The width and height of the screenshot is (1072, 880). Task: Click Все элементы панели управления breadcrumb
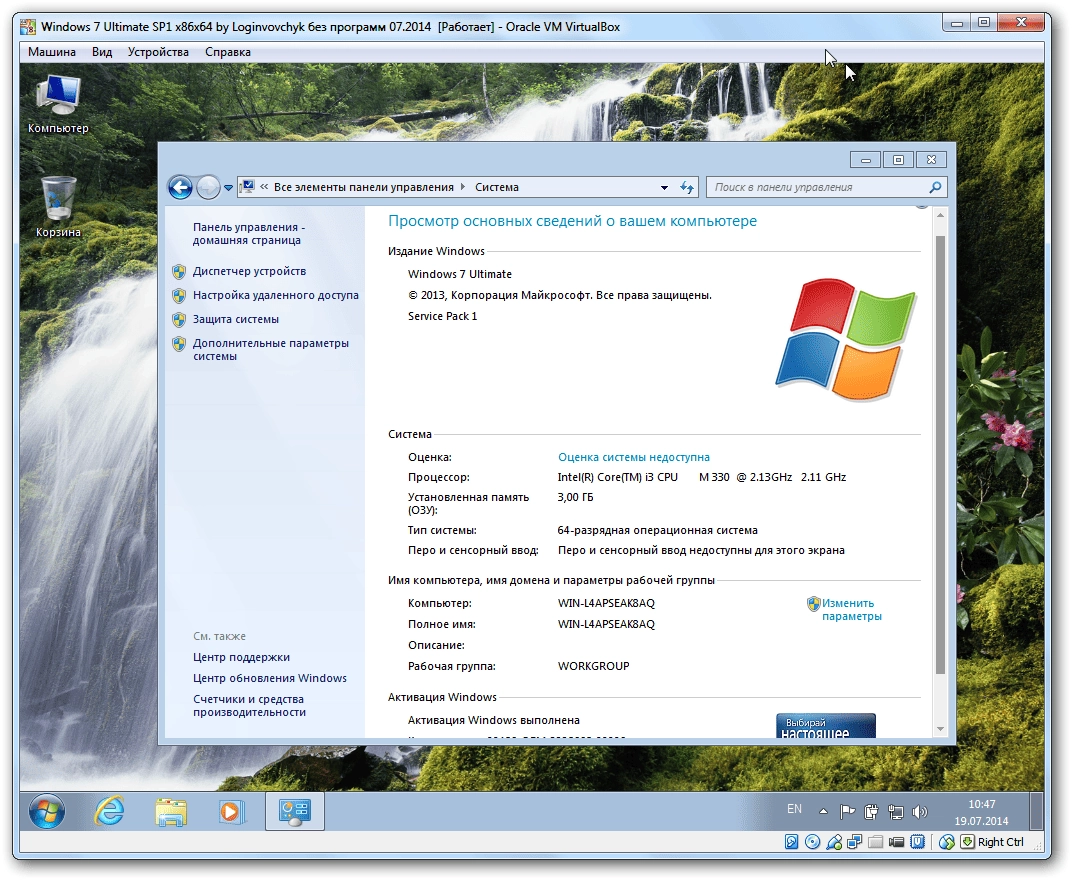click(364, 187)
